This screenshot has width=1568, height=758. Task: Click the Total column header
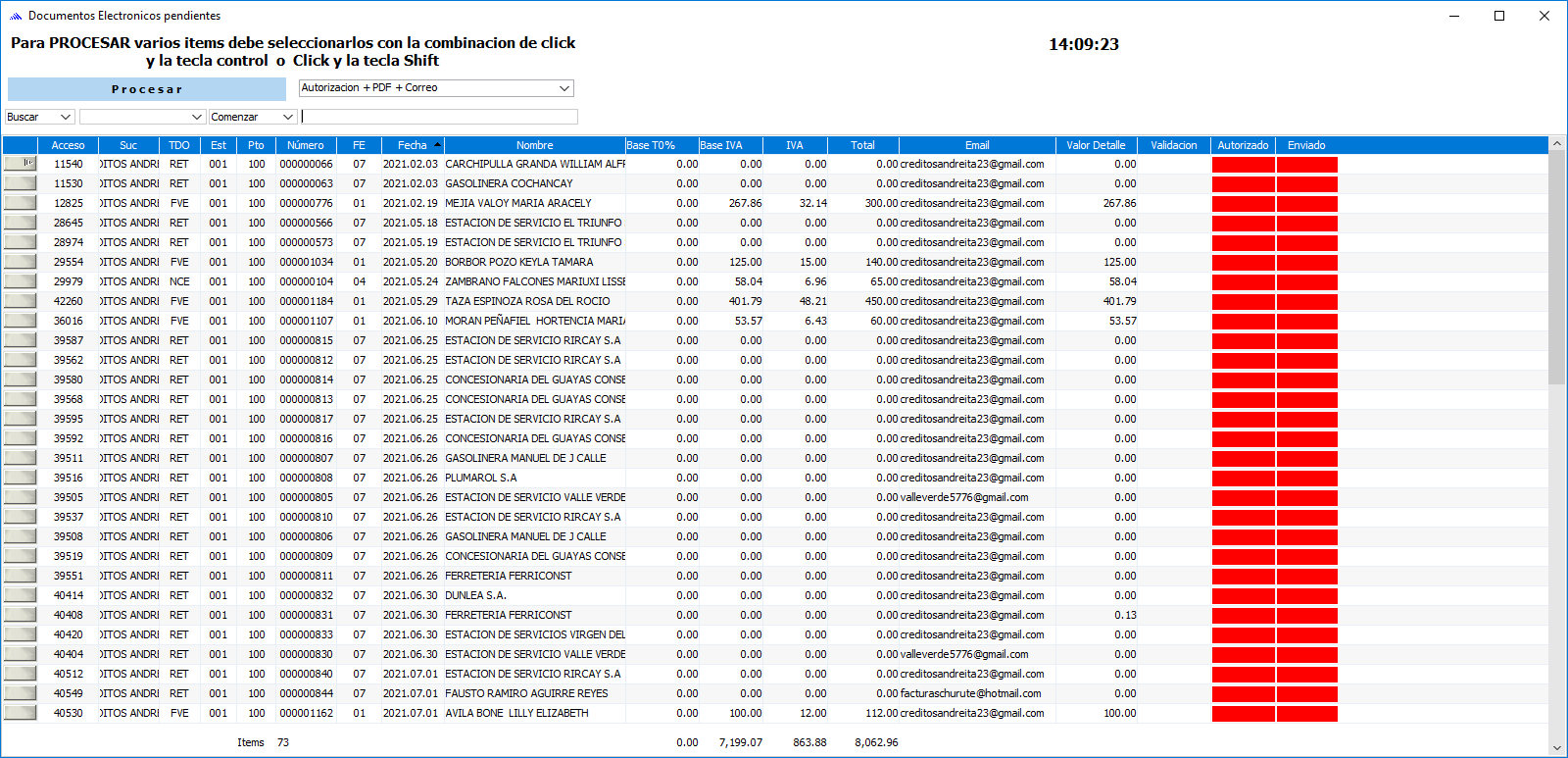coord(862,145)
